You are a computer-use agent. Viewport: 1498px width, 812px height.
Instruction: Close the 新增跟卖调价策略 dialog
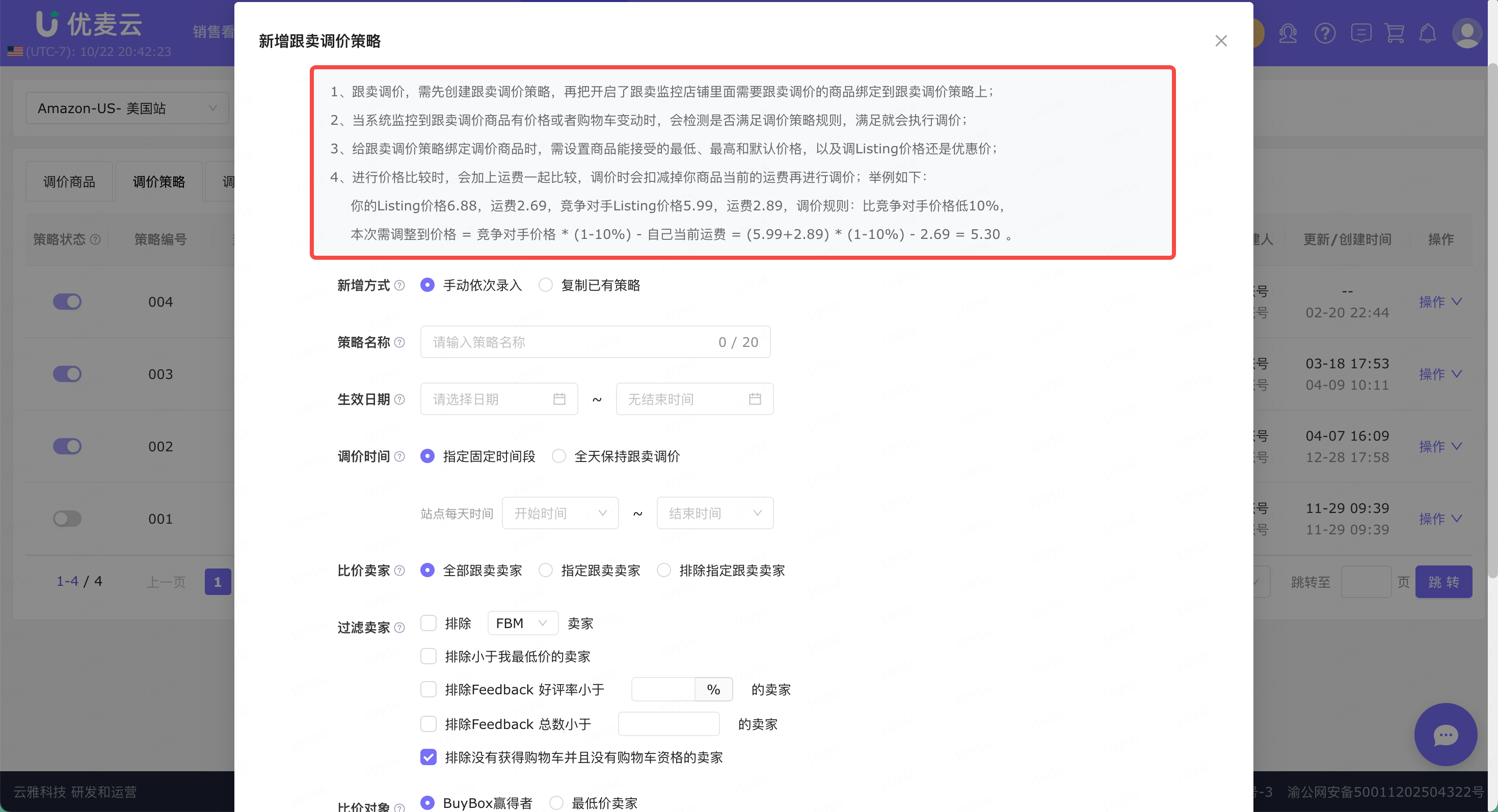click(x=1221, y=41)
